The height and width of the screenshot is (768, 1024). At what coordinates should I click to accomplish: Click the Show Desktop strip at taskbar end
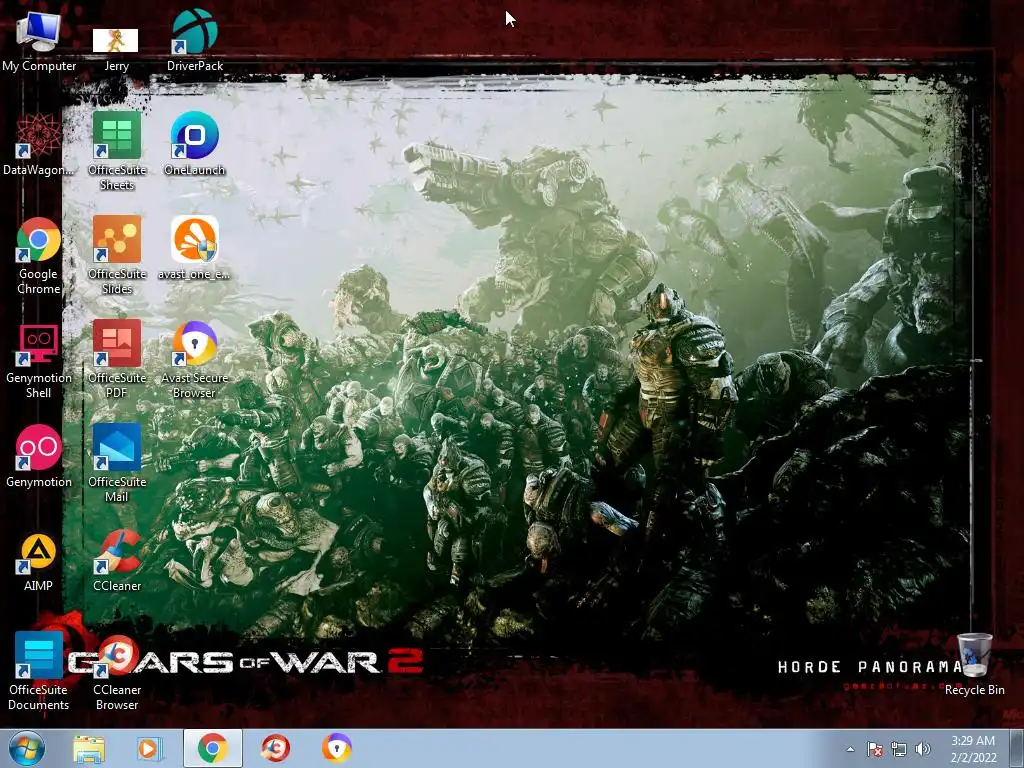(x=1017, y=748)
